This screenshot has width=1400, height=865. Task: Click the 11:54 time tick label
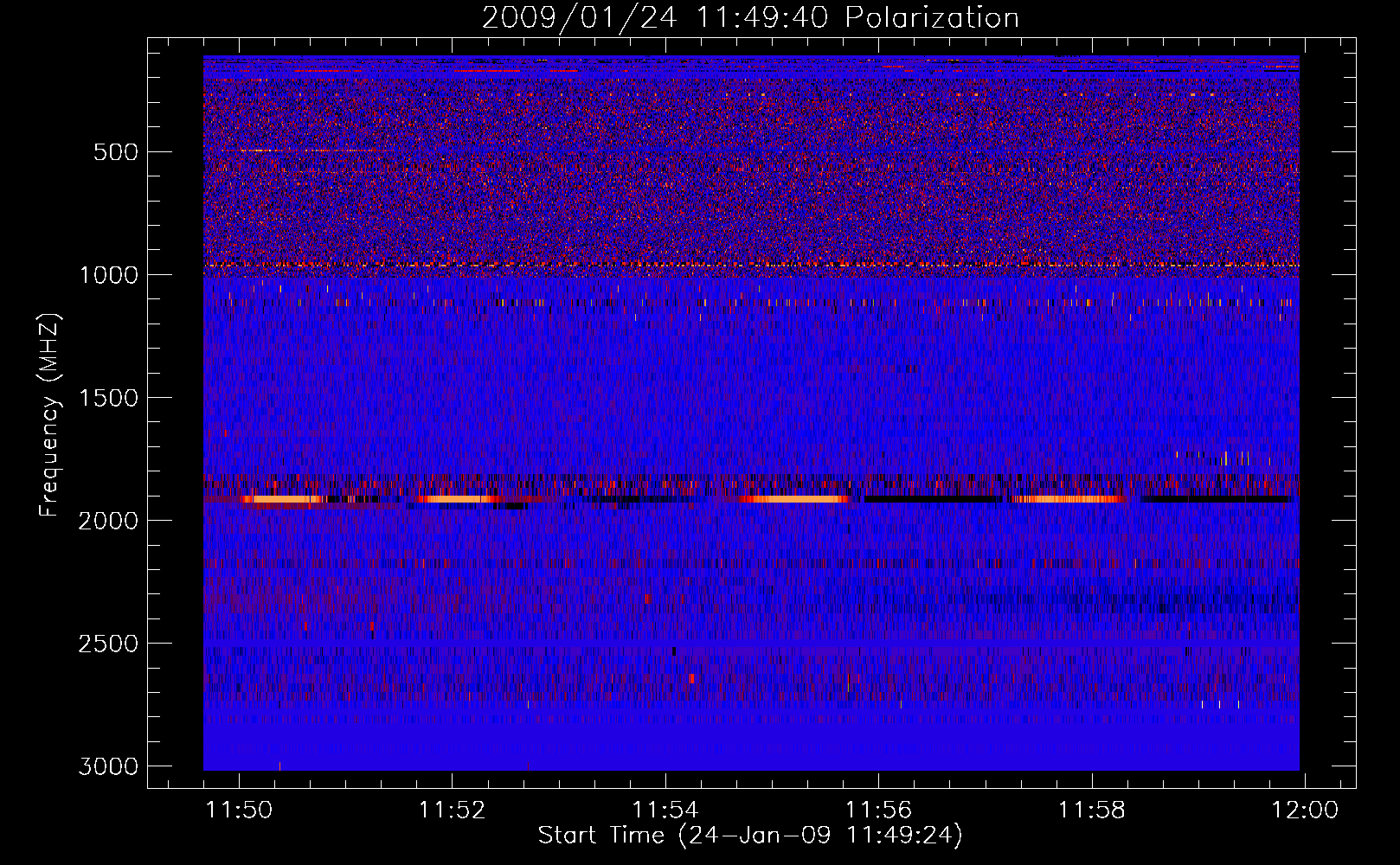point(665,811)
